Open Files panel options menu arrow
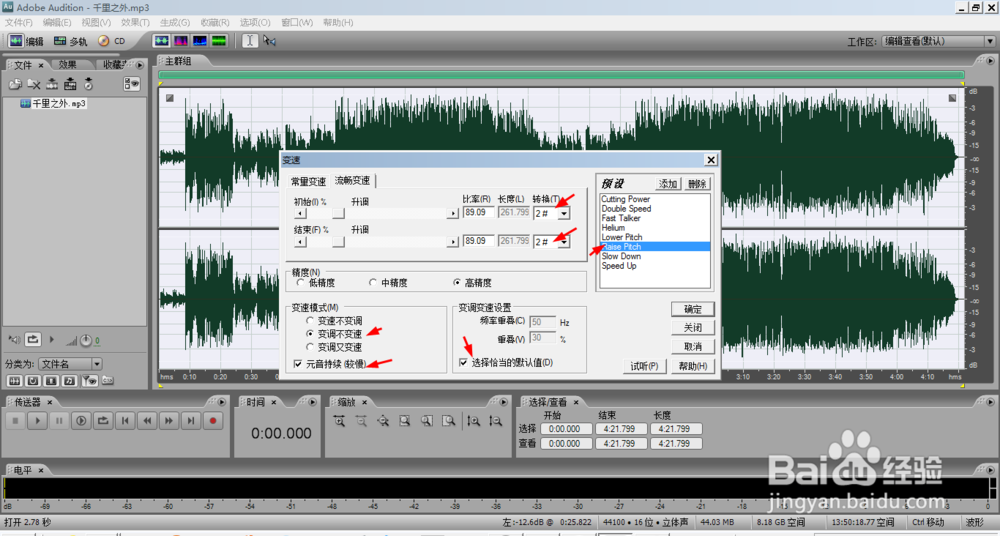Viewport: 1000px width, 536px height. coord(140,64)
